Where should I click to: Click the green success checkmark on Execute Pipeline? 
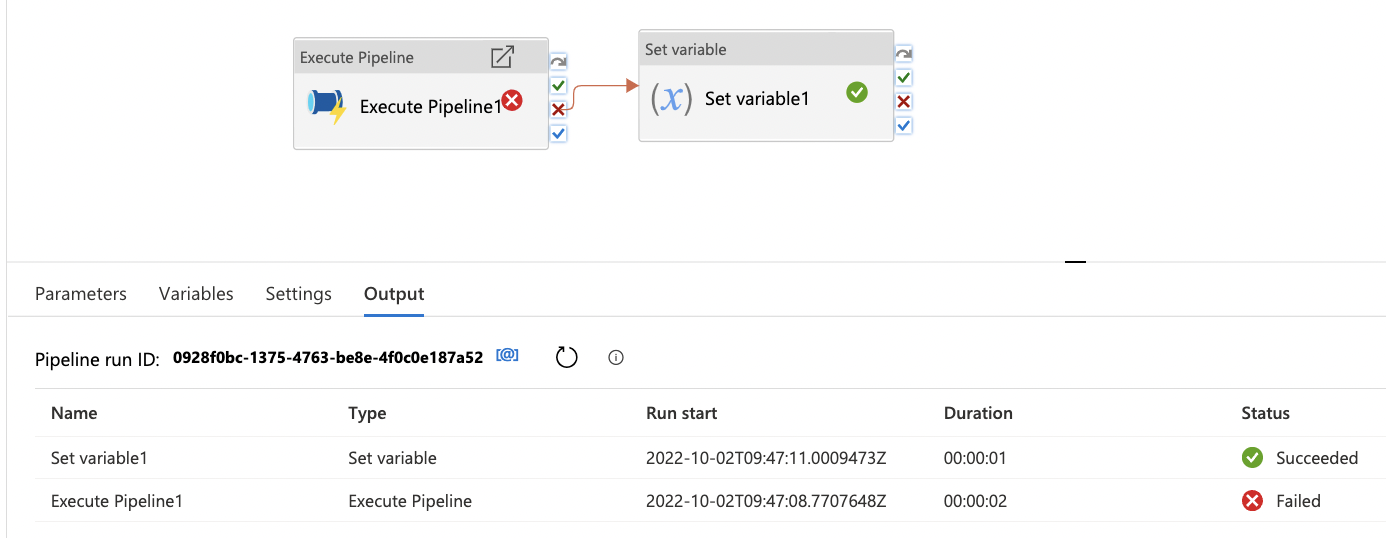(x=558, y=86)
